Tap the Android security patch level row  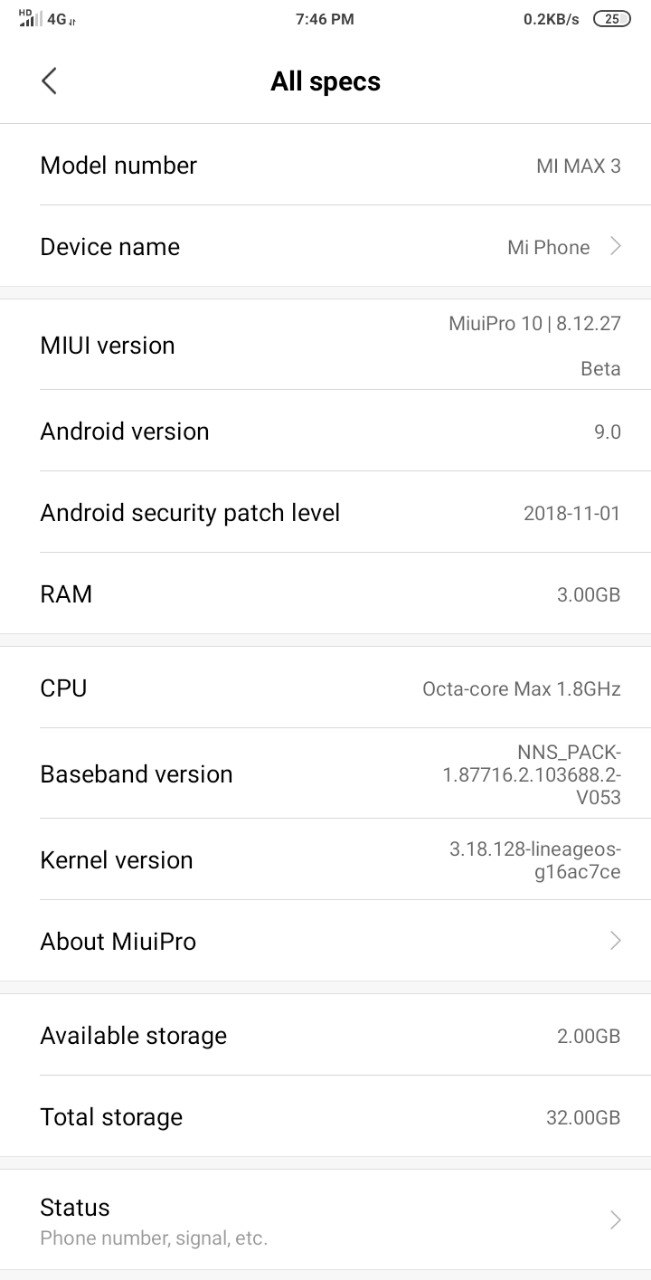pos(325,512)
